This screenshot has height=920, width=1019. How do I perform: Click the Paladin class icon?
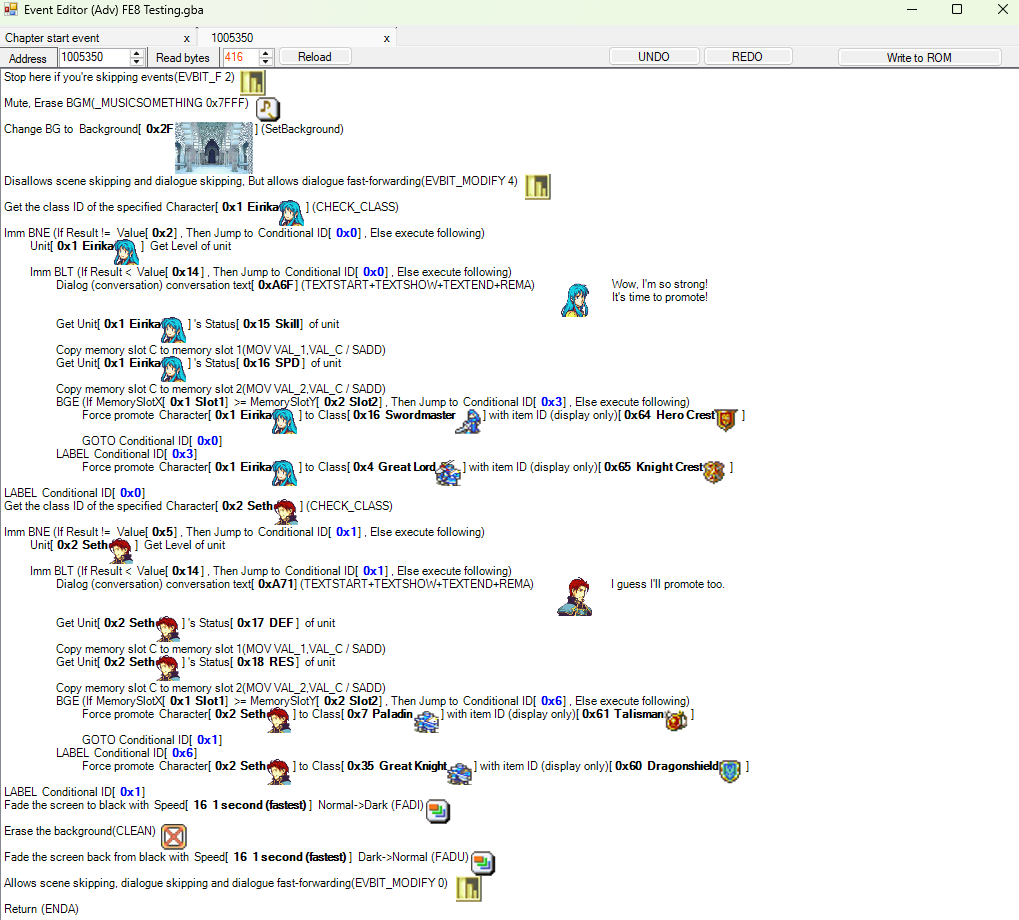[427, 719]
